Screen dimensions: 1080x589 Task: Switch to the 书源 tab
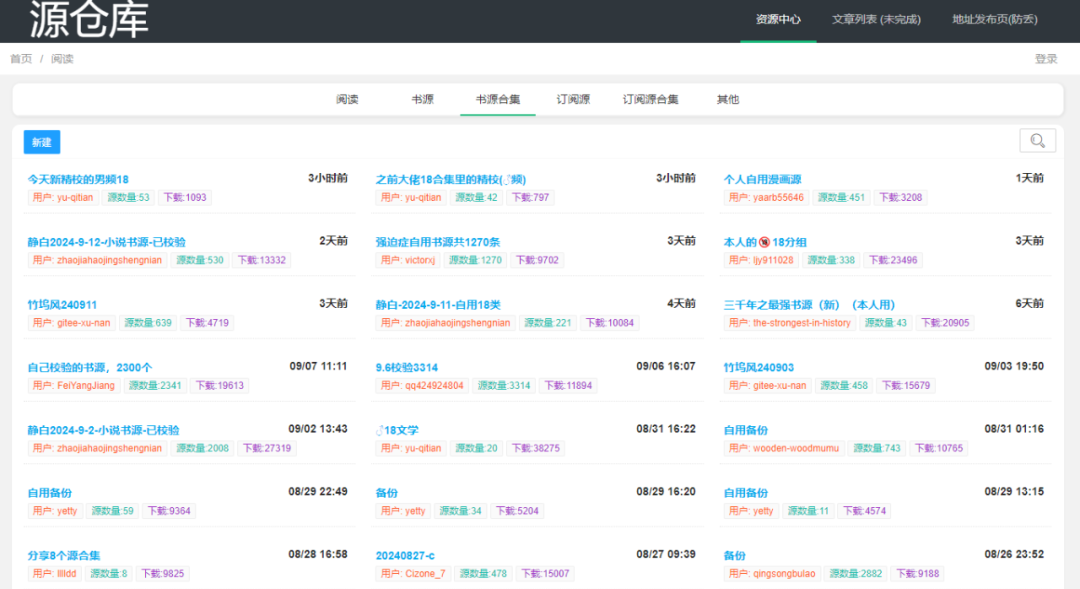422,99
